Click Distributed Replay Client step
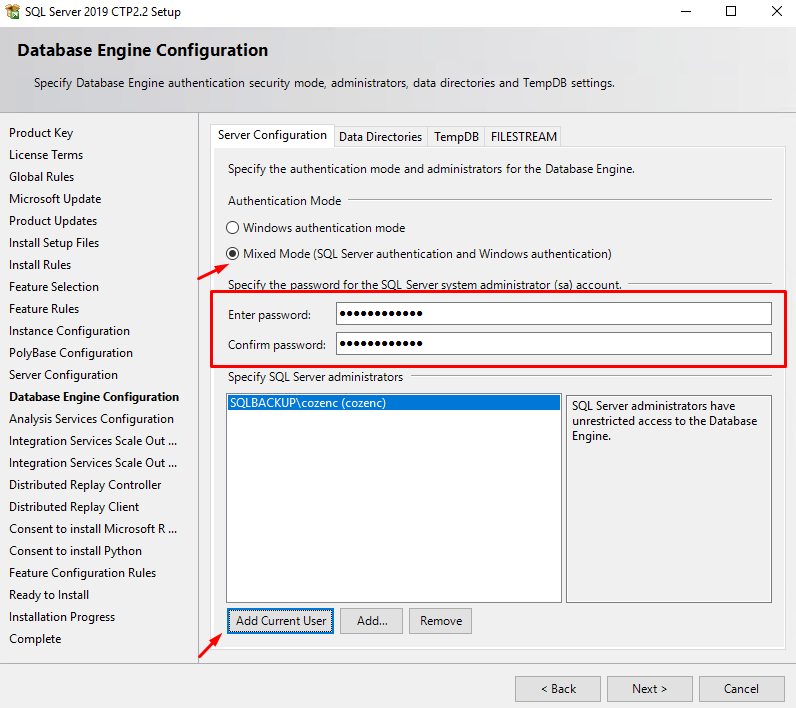Image resolution: width=796 pixels, height=708 pixels. click(74, 507)
